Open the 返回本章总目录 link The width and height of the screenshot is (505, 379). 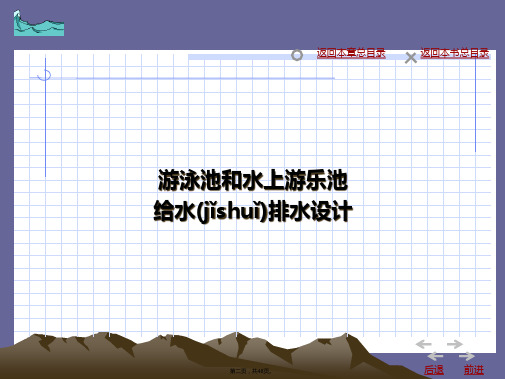coord(351,53)
